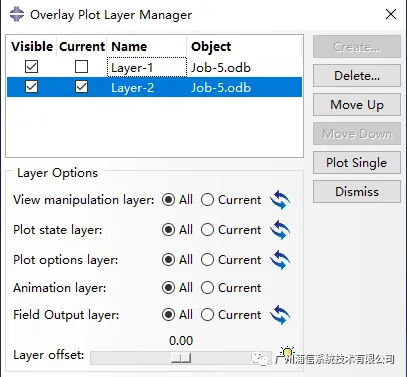The width and height of the screenshot is (407, 377).
Task: Toggle Visible checkbox for Layer-2
Action: point(31,87)
